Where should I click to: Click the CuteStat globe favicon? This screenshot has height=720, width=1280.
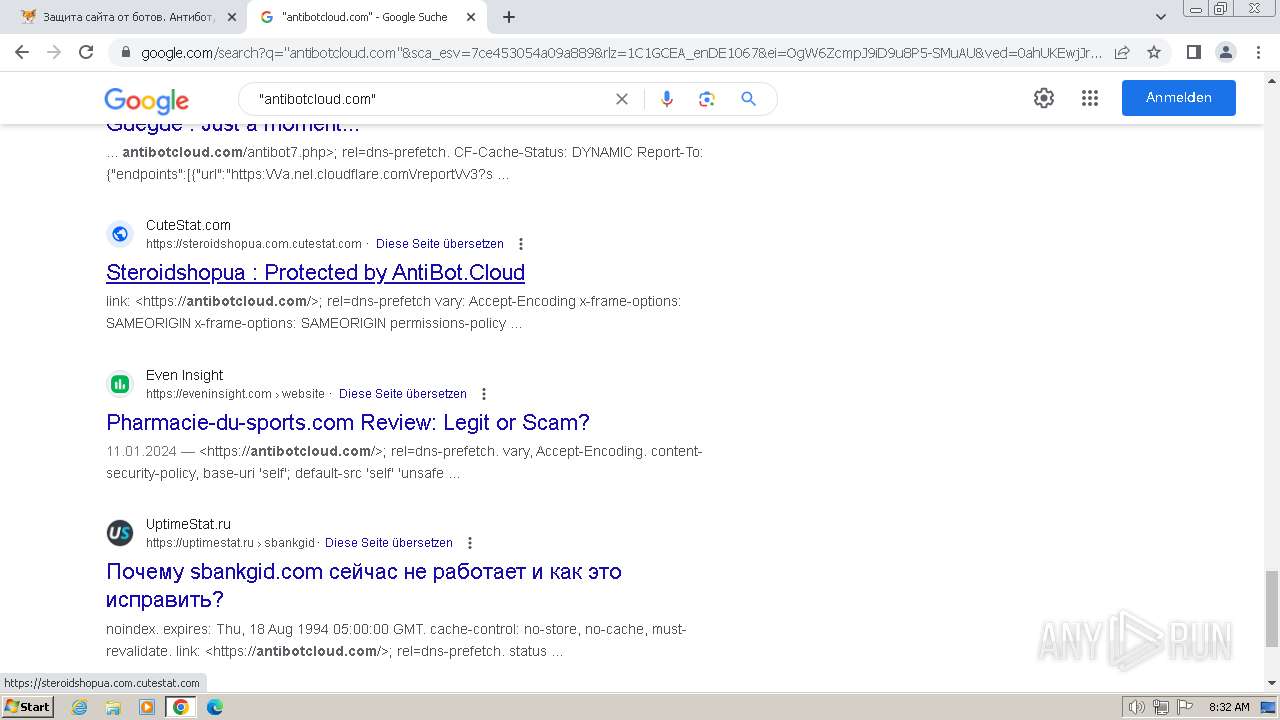click(120, 234)
